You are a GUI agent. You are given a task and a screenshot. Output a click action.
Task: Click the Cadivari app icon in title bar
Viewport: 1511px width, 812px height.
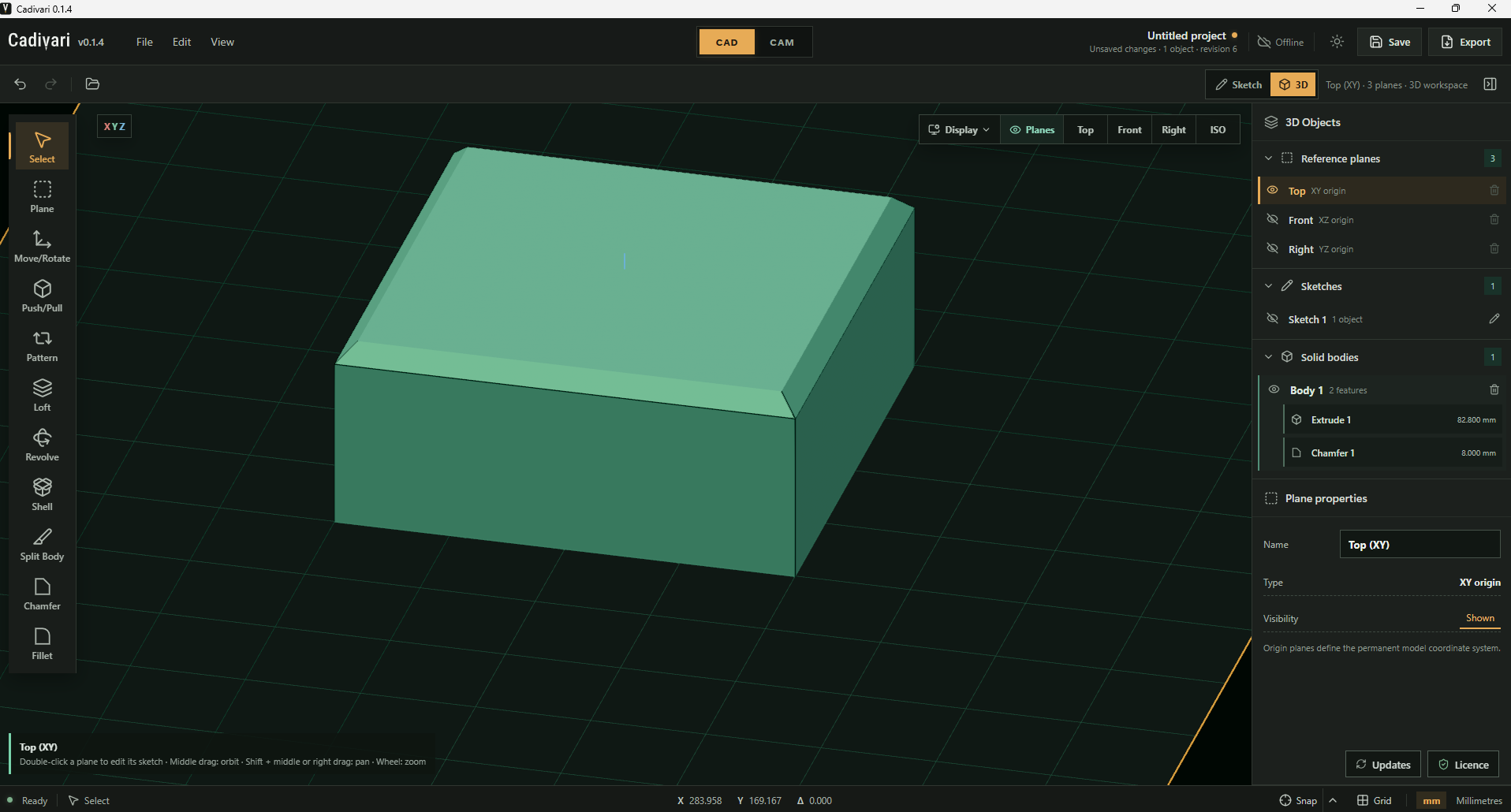point(6,9)
